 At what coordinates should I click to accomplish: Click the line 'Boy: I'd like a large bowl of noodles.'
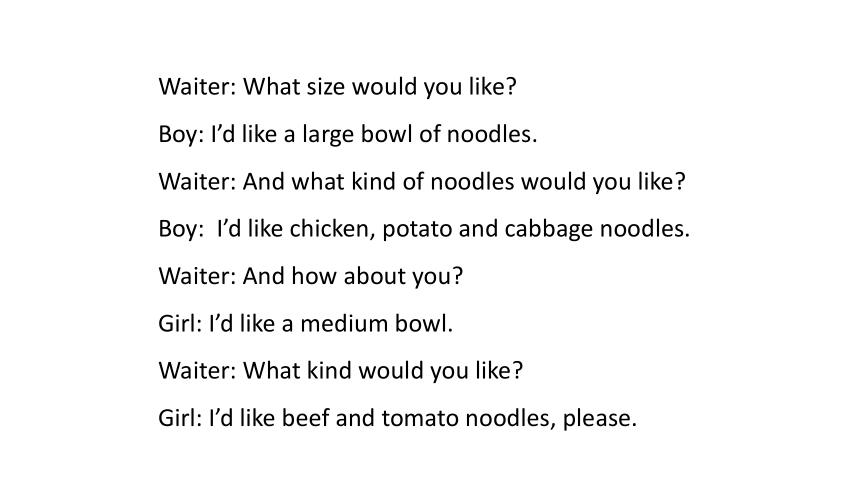tap(348, 134)
